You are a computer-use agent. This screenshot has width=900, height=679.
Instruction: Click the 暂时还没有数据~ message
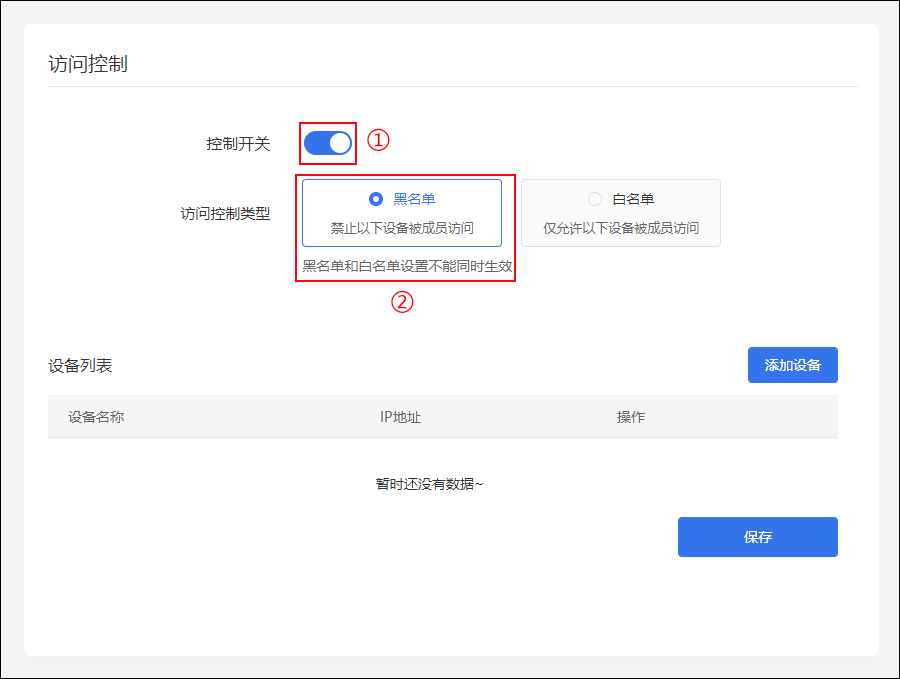click(429, 484)
